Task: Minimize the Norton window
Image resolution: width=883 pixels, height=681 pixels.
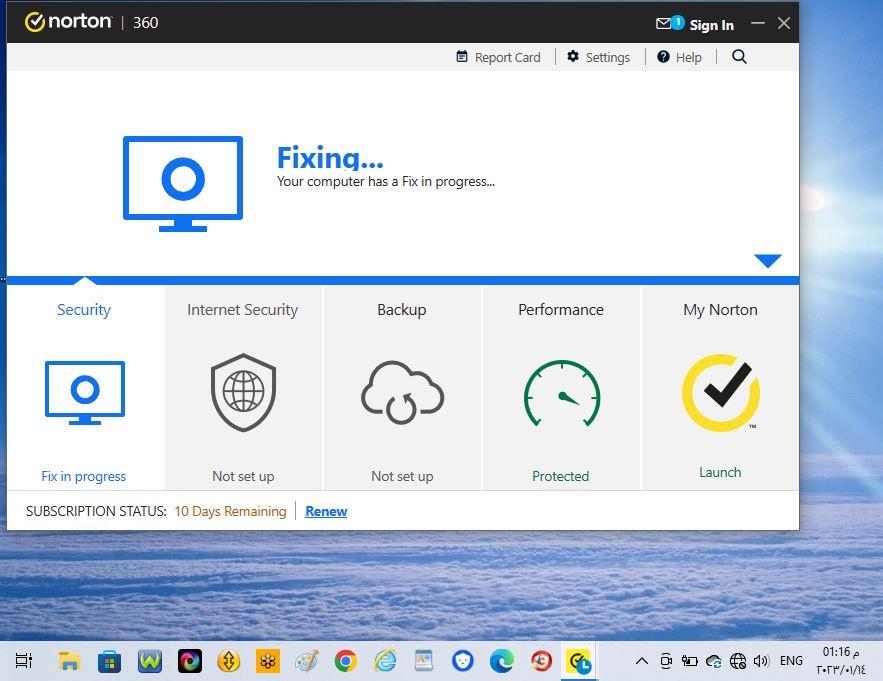Action: coord(758,23)
